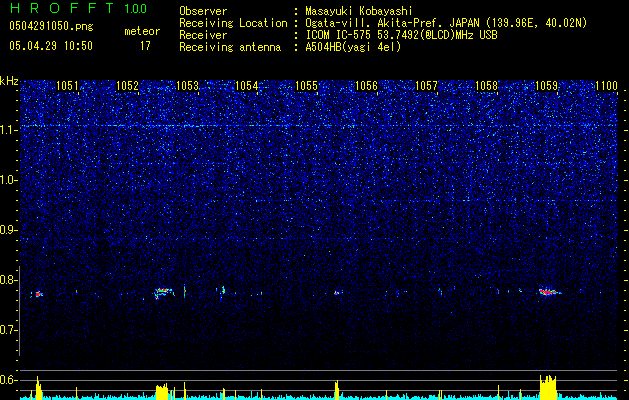Click the Observer field label
This screenshot has width=629, height=400.
tap(203, 11)
